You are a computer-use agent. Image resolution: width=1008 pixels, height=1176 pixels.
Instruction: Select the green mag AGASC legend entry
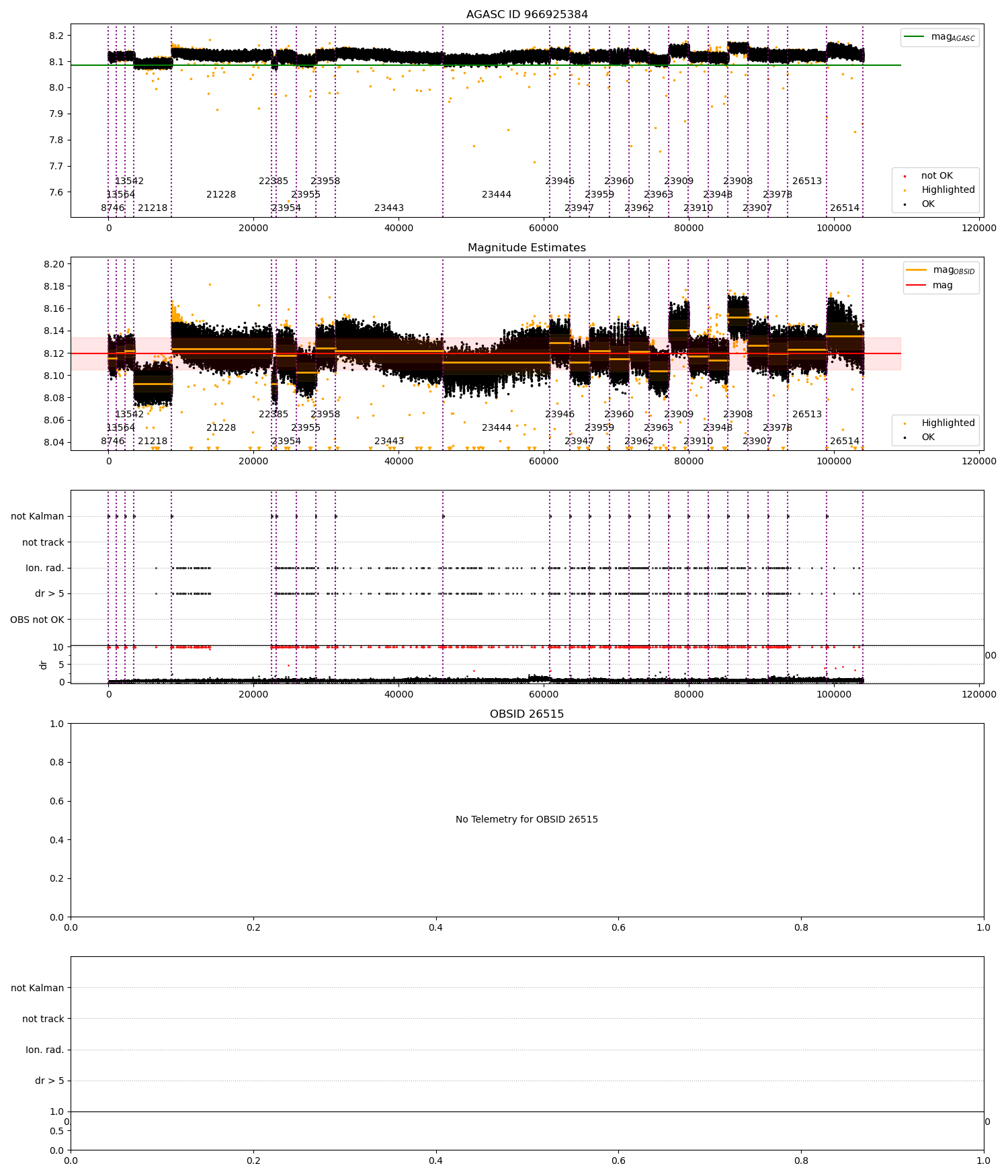coord(939,37)
